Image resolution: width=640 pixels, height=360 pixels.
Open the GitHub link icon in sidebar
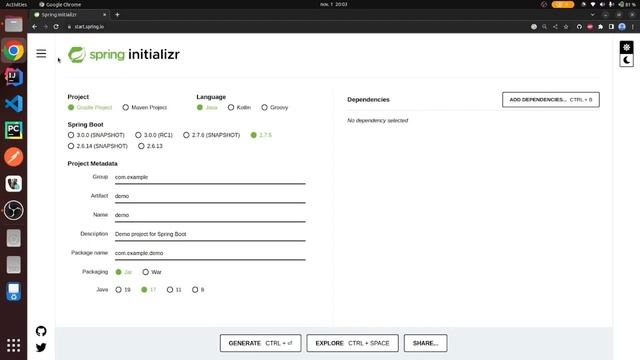(x=41, y=331)
